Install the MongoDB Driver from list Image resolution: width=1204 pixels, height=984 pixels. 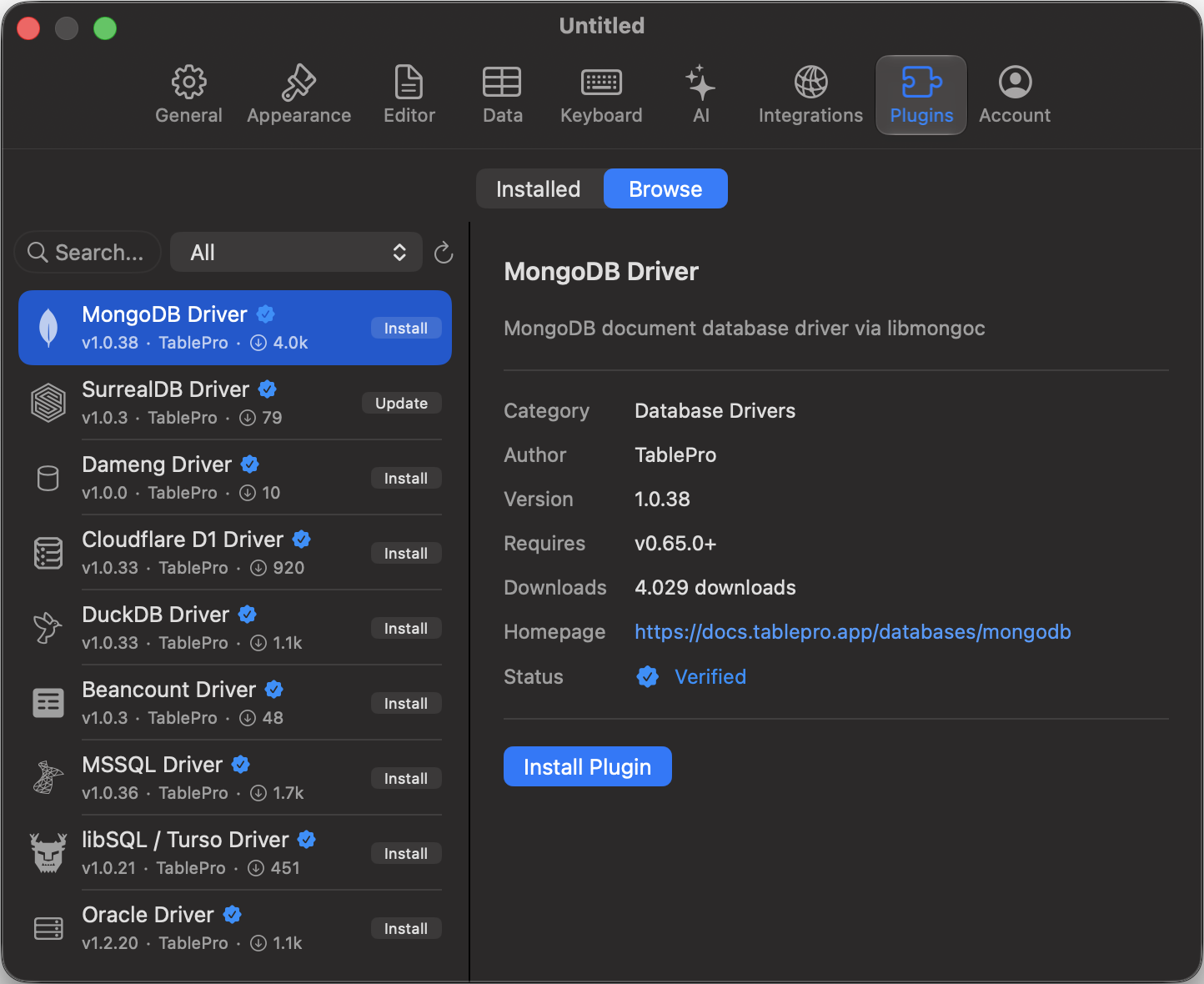click(406, 329)
